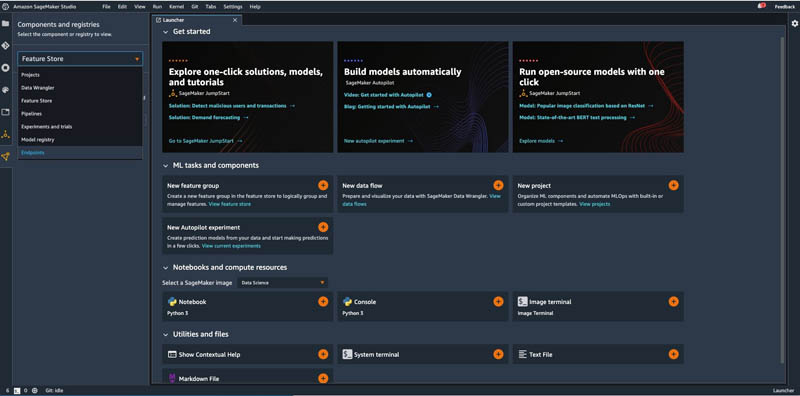The image size is (800, 396).
Task: Open Go to SageMaker JumpStart link
Action: click(x=206, y=141)
